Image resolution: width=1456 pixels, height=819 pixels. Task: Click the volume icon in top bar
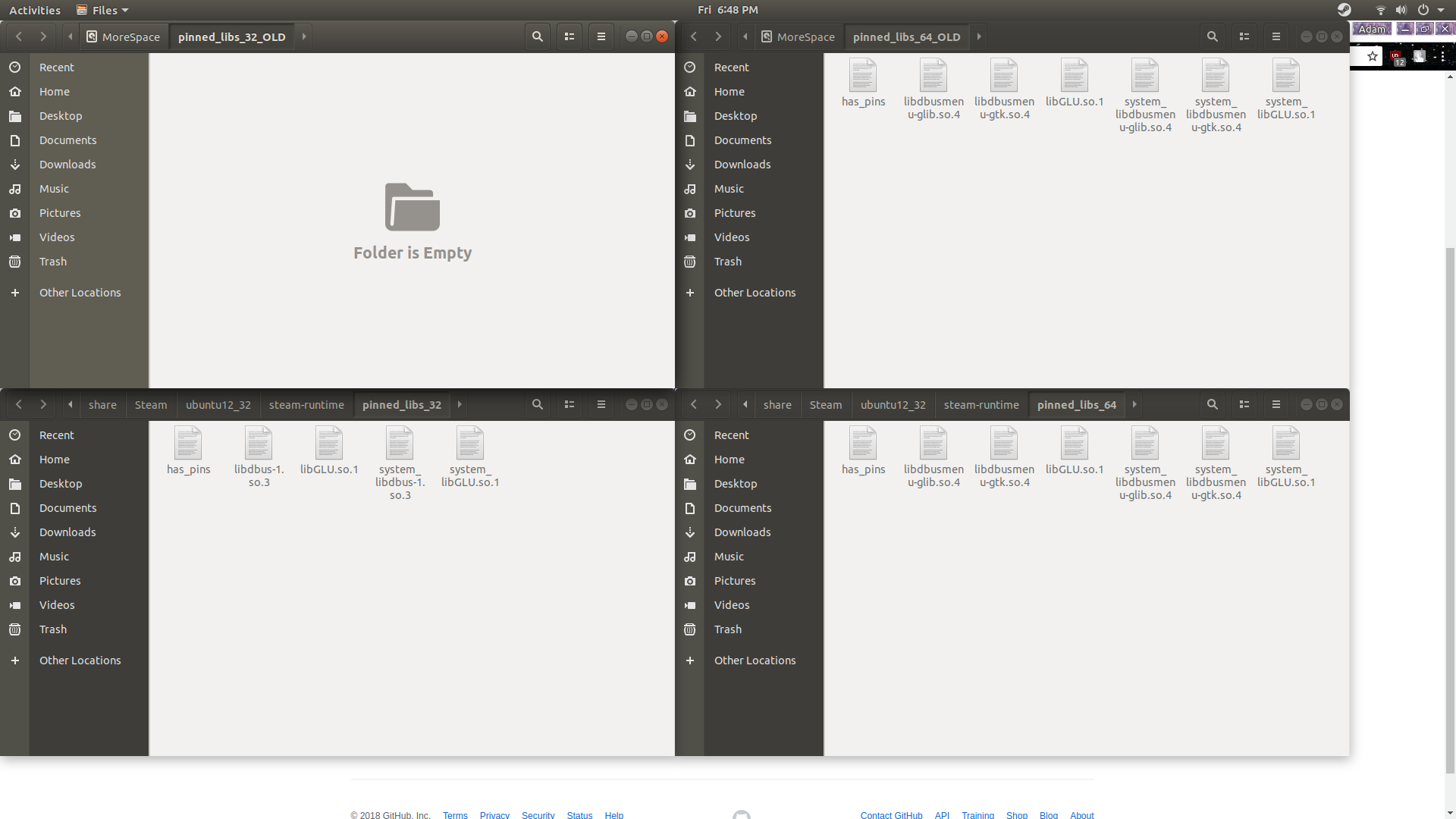pos(1401,10)
